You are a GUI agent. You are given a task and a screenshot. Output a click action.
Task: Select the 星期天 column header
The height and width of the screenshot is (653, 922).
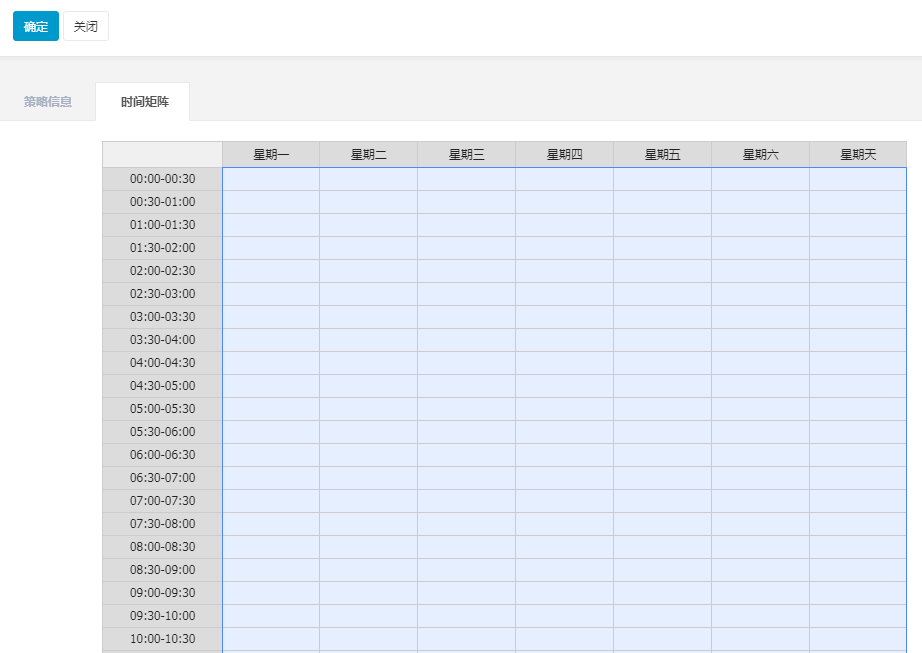[x=858, y=155]
